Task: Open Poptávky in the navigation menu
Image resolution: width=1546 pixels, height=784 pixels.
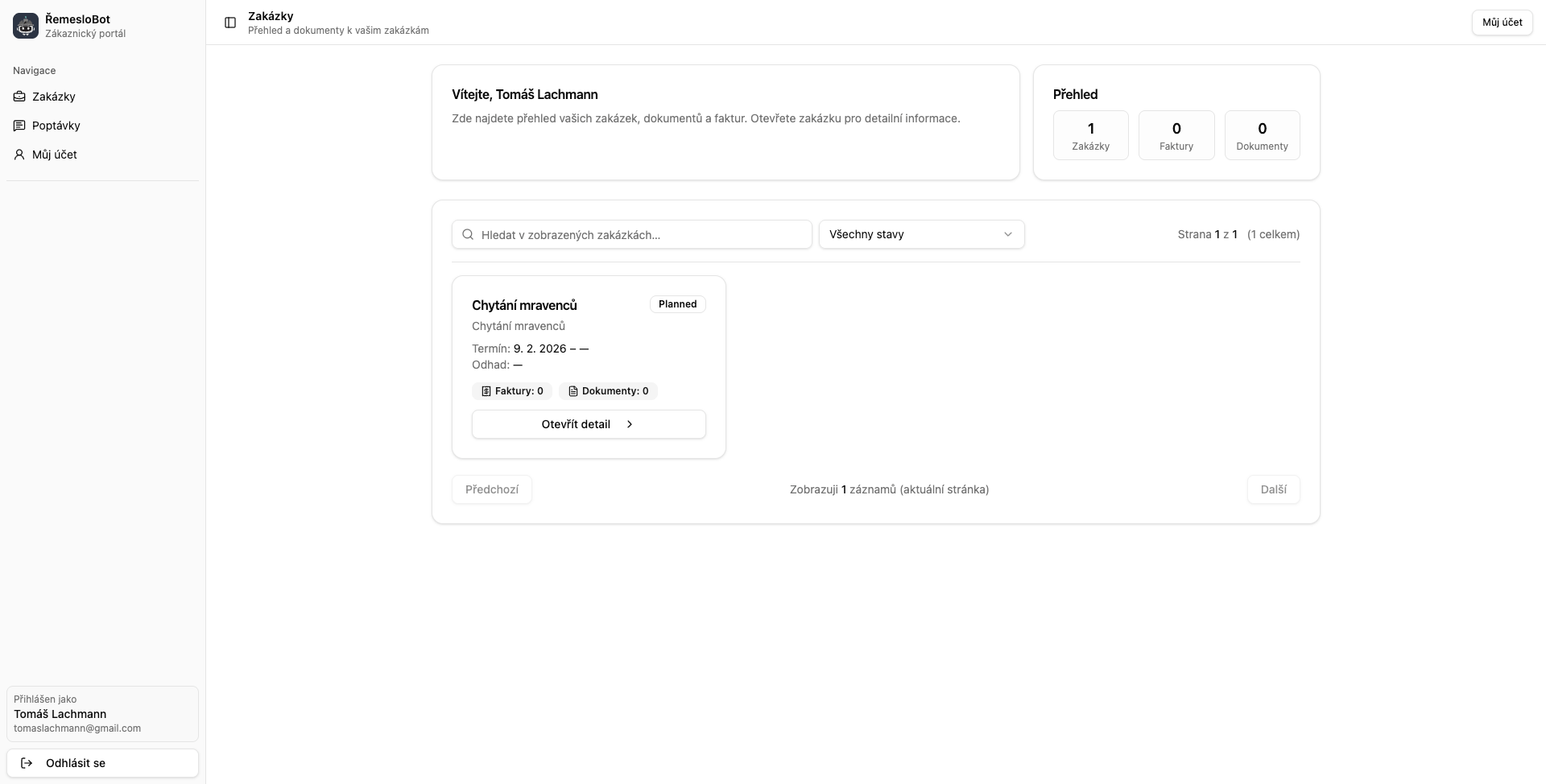Action: pyautogui.click(x=56, y=126)
